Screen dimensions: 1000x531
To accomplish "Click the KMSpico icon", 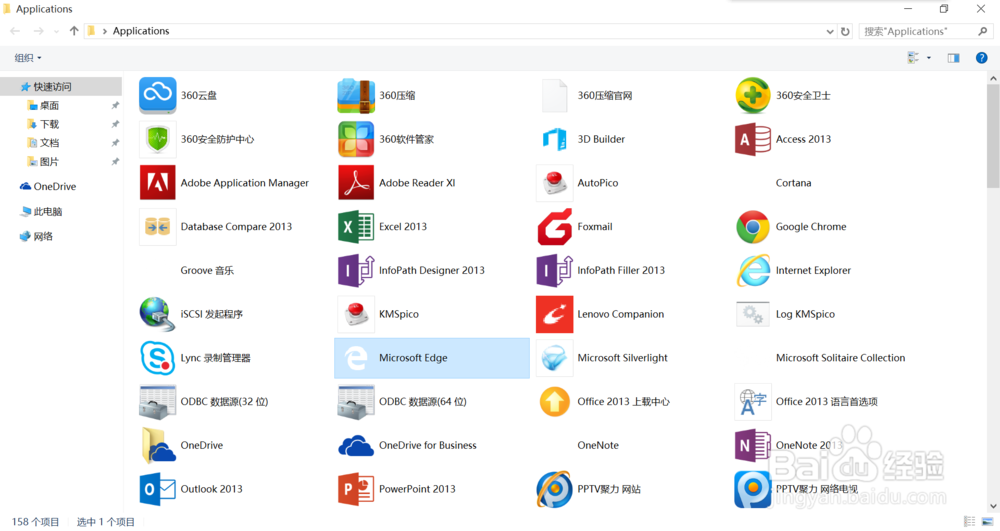I will click(356, 314).
